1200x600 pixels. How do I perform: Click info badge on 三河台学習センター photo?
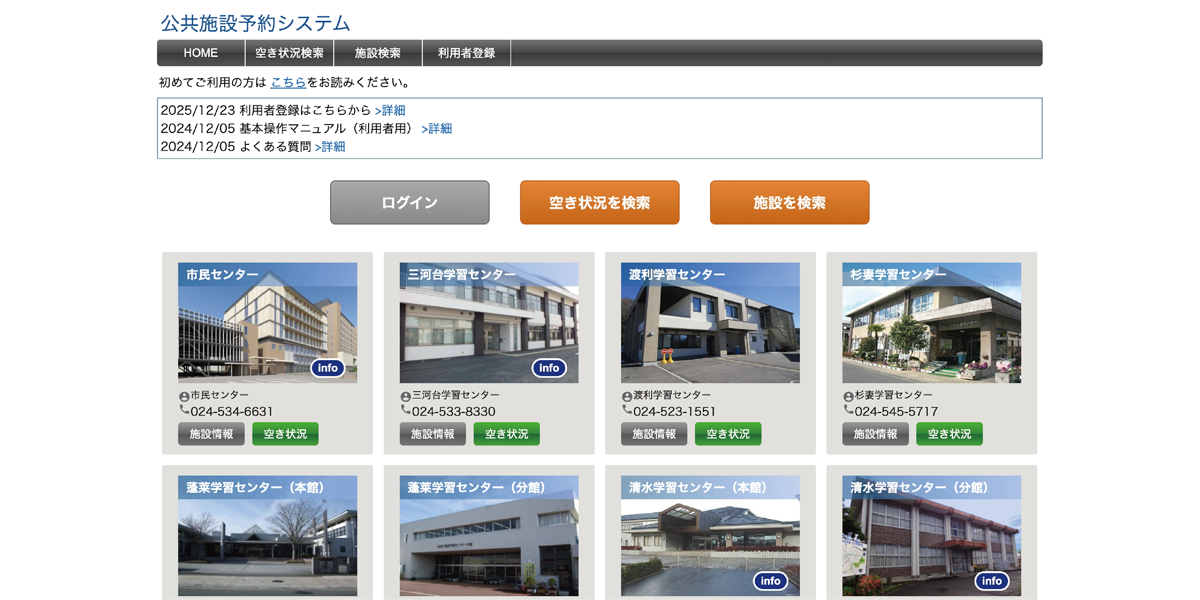pyautogui.click(x=549, y=368)
